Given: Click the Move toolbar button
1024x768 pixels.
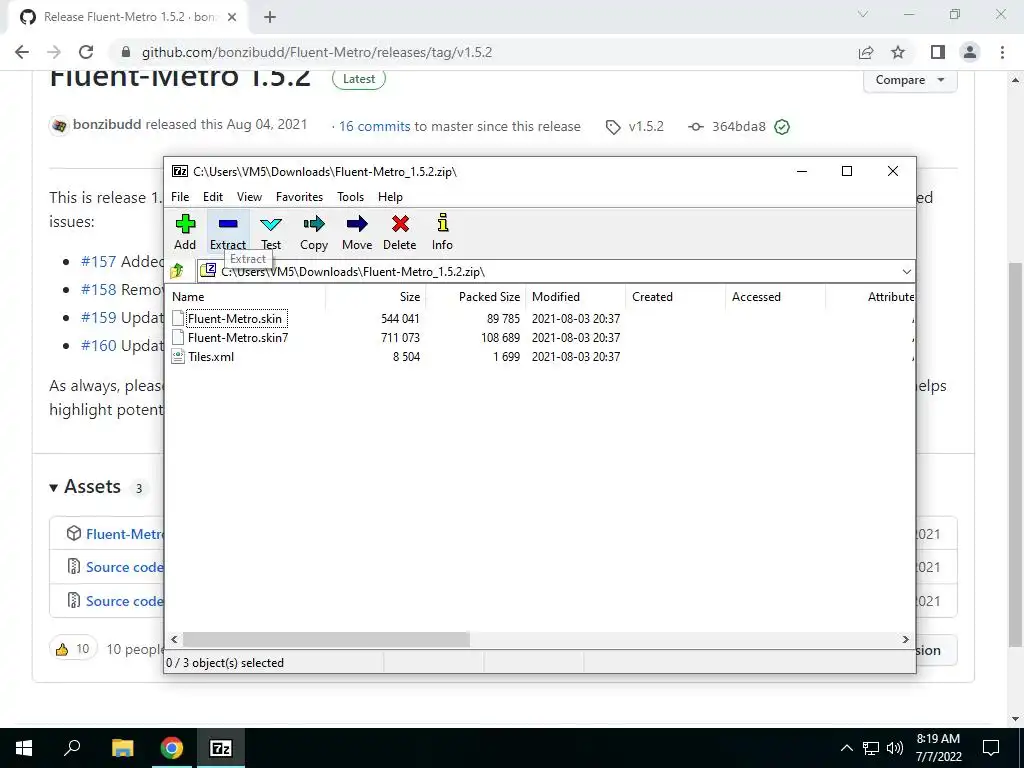Looking at the screenshot, I should 357,232.
